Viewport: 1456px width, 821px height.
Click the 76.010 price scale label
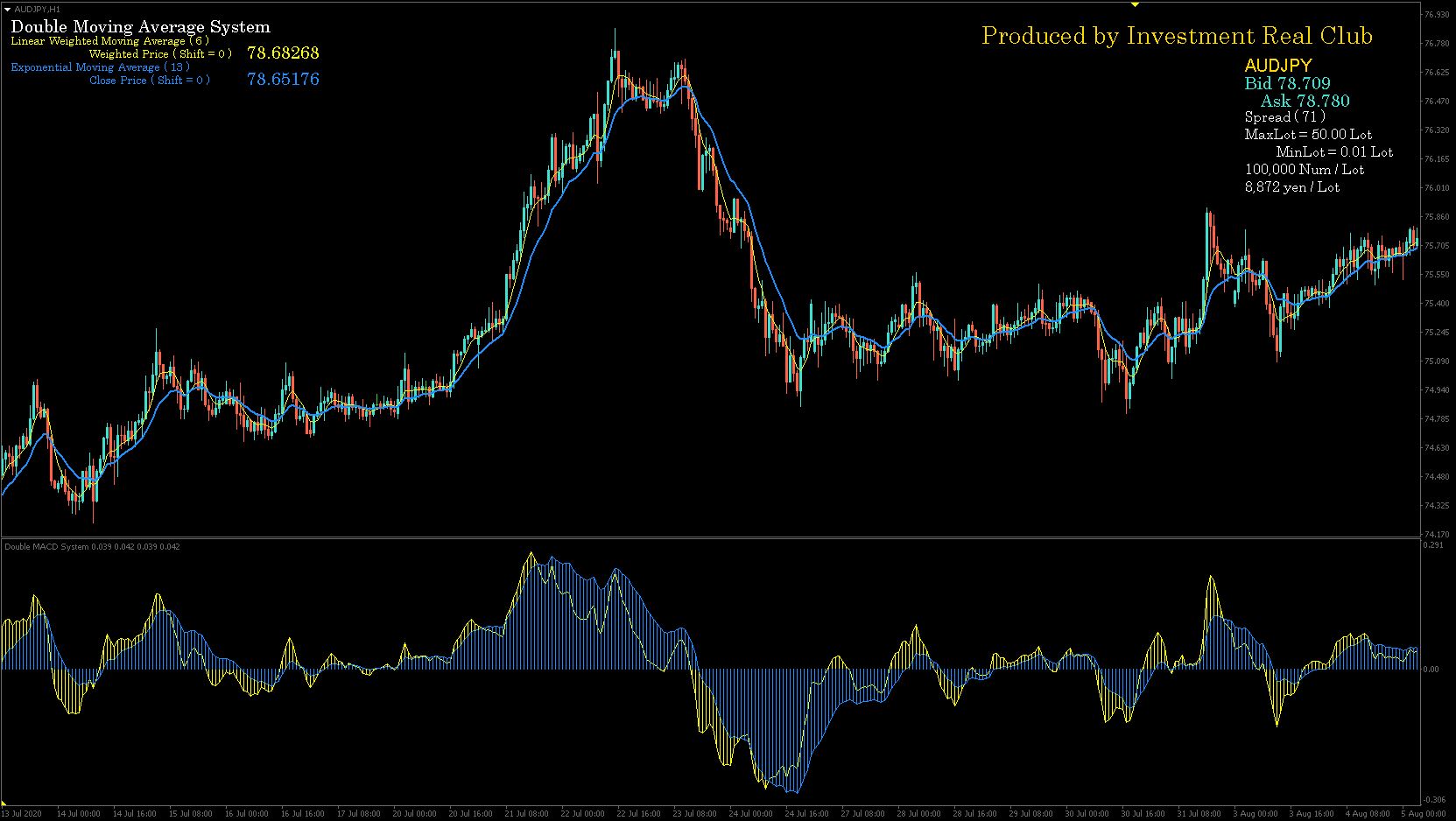1436,188
